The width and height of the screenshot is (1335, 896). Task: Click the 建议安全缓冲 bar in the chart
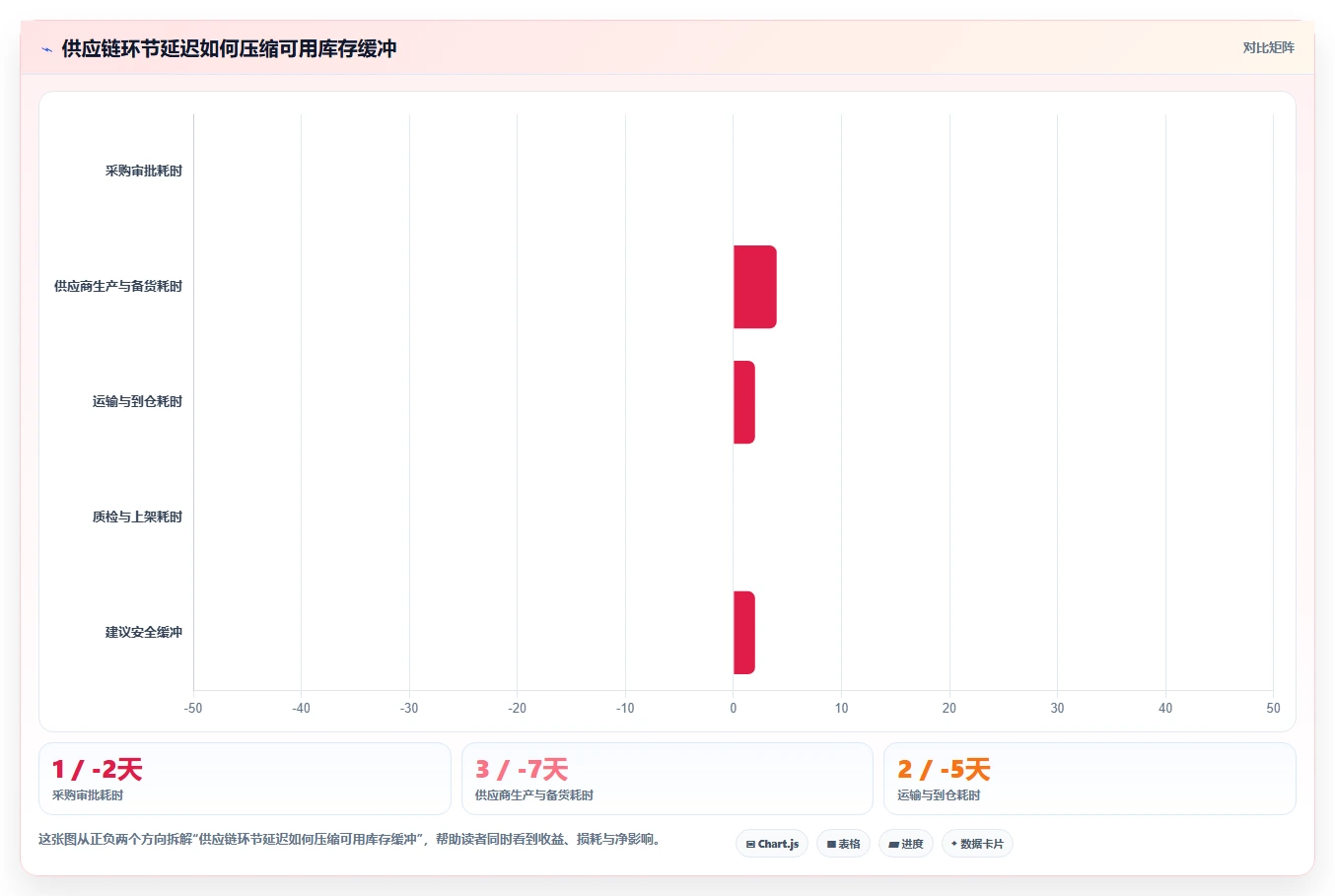(x=744, y=633)
